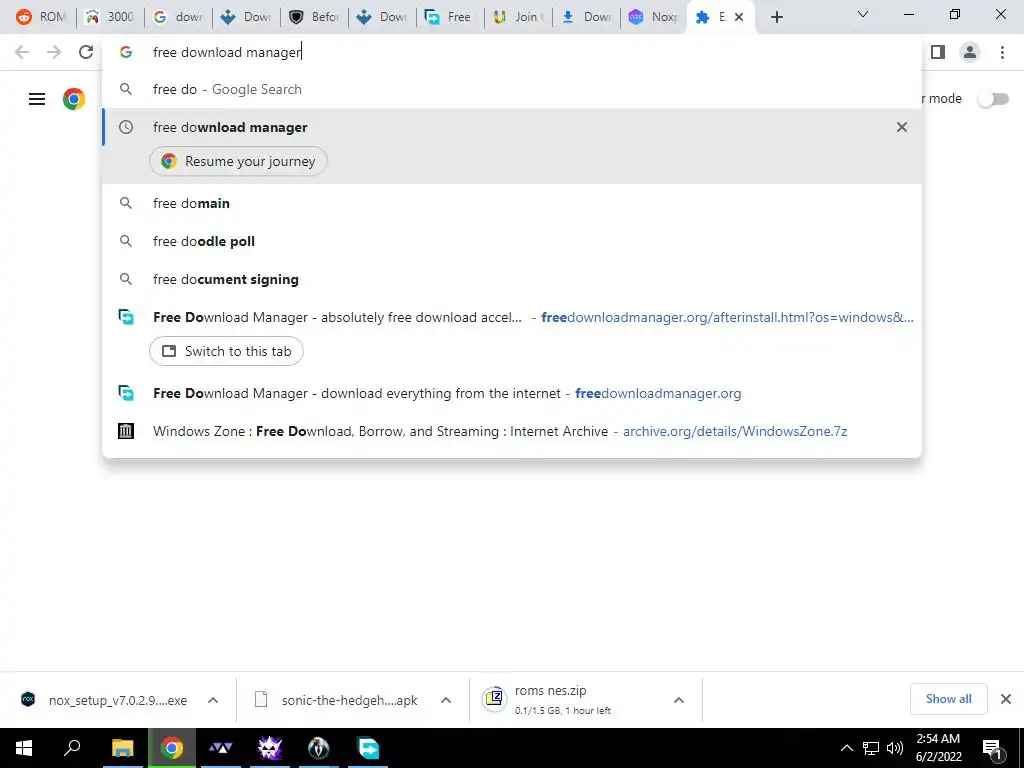1024x768 pixels.
Task: Open the round dark-figure app on taskbar
Action: 318,748
